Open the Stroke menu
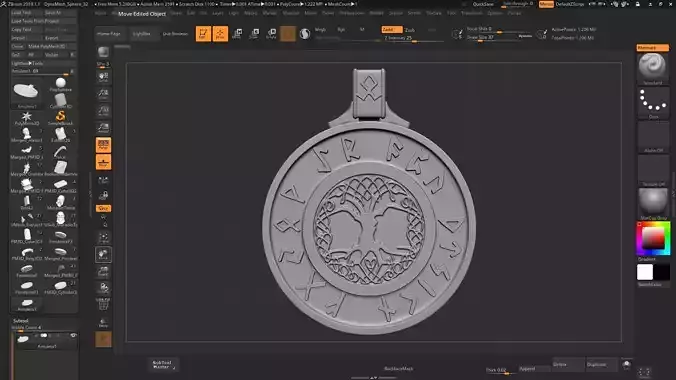Screen dimensions: 676x380 pyautogui.click(x=414, y=13)
